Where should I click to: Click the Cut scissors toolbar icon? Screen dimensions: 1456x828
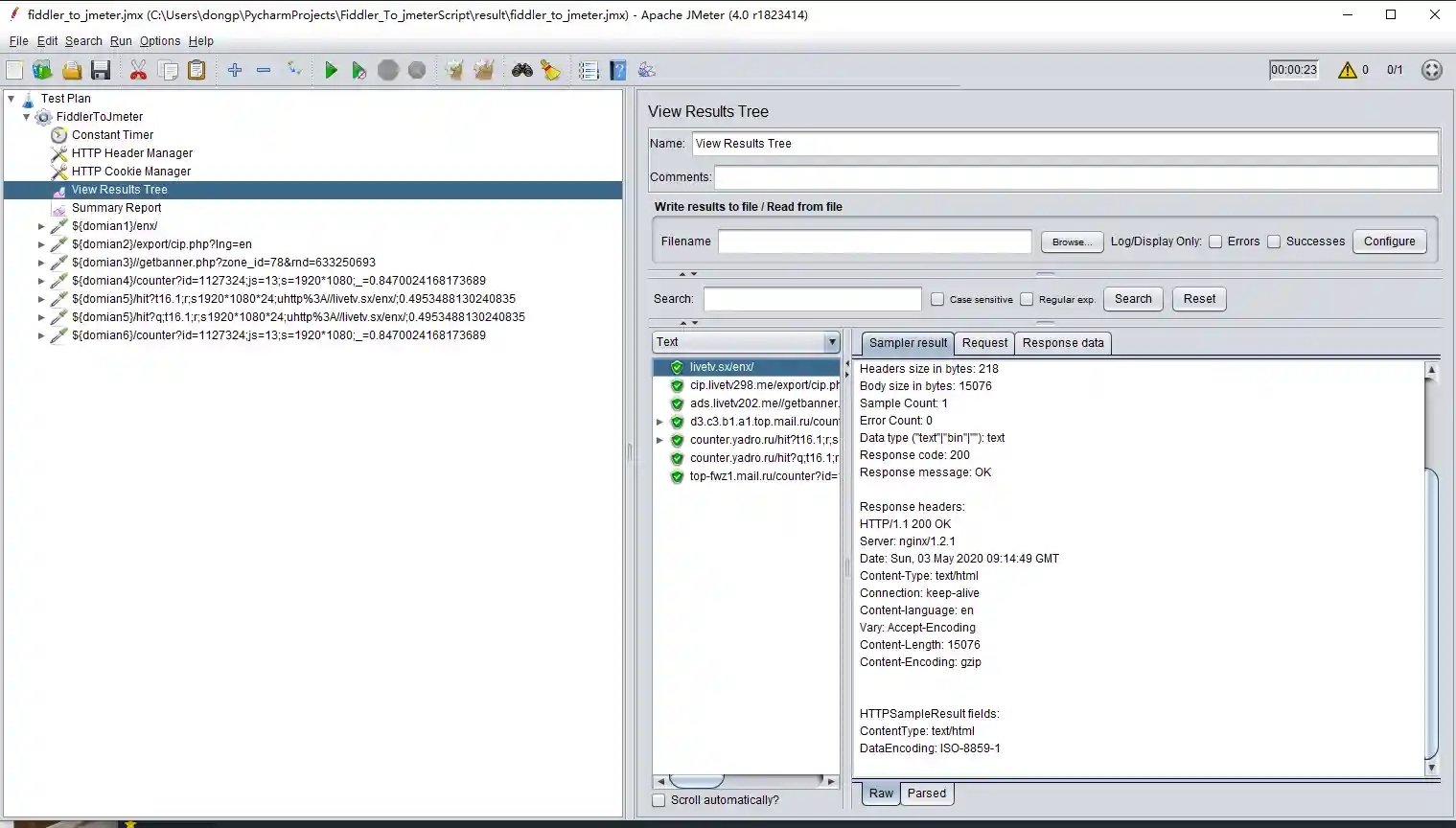pos(138,70)
